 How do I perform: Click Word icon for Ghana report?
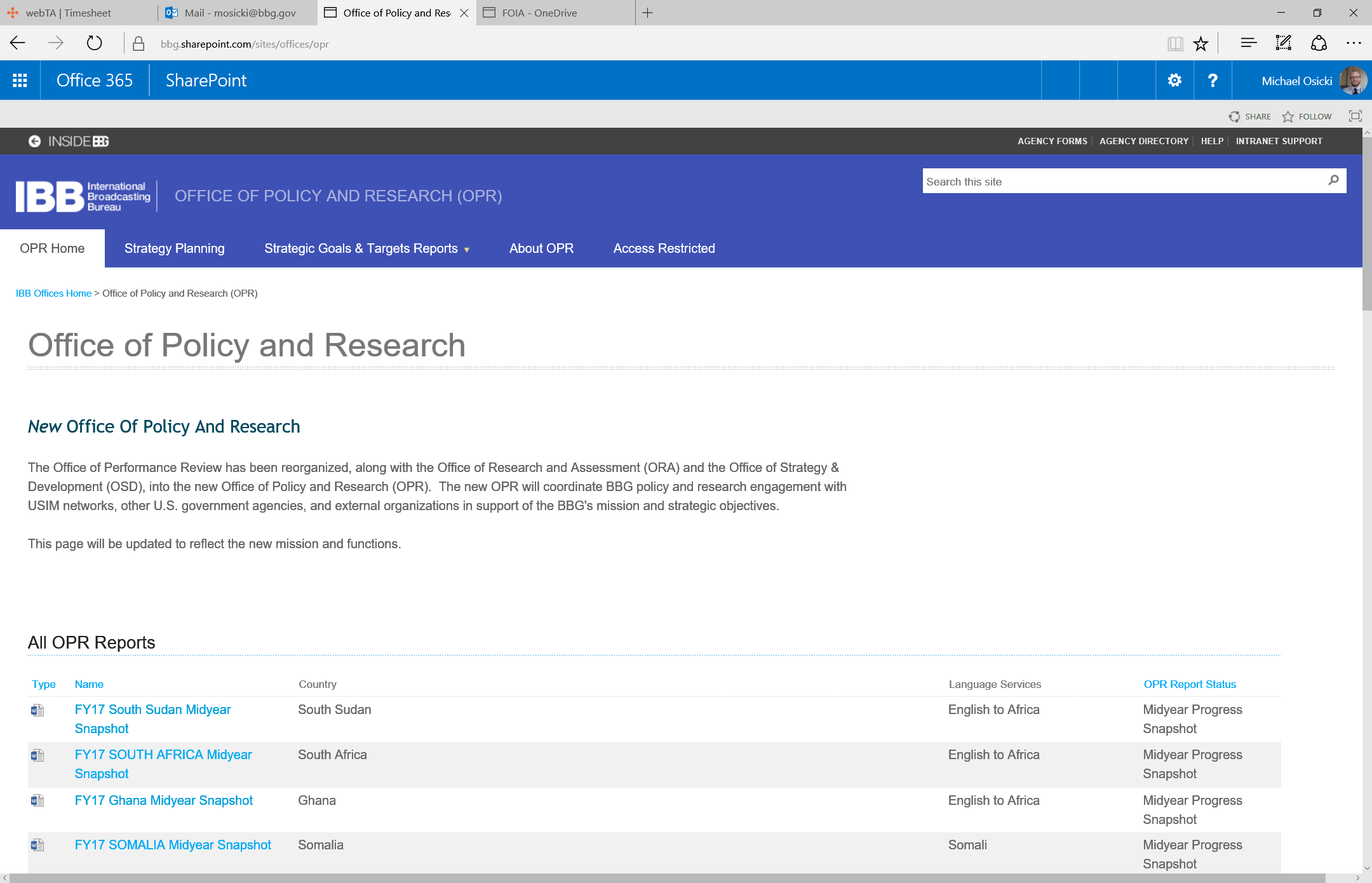click(37, 800)
